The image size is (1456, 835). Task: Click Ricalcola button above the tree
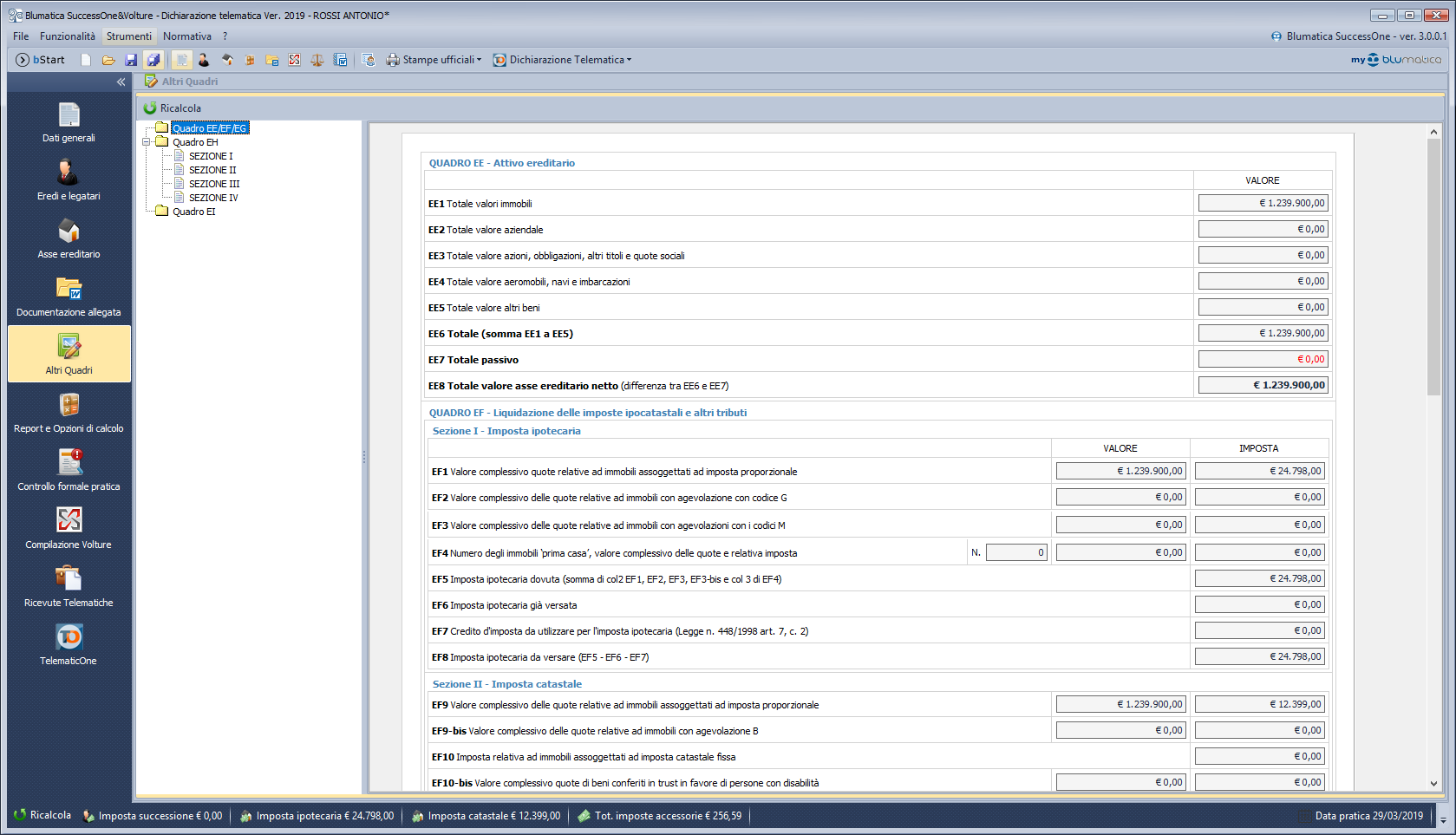pos(173,108)
